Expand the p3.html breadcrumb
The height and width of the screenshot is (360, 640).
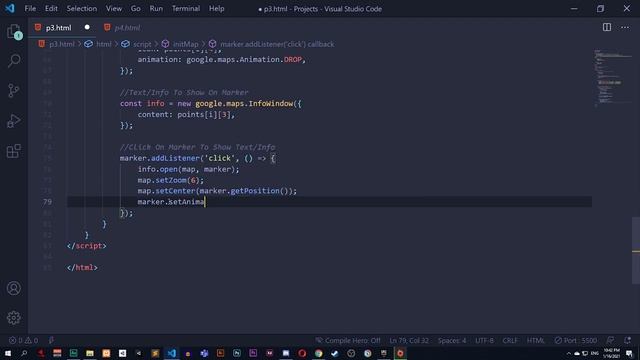pyautogui.click(x=62, y=44)
